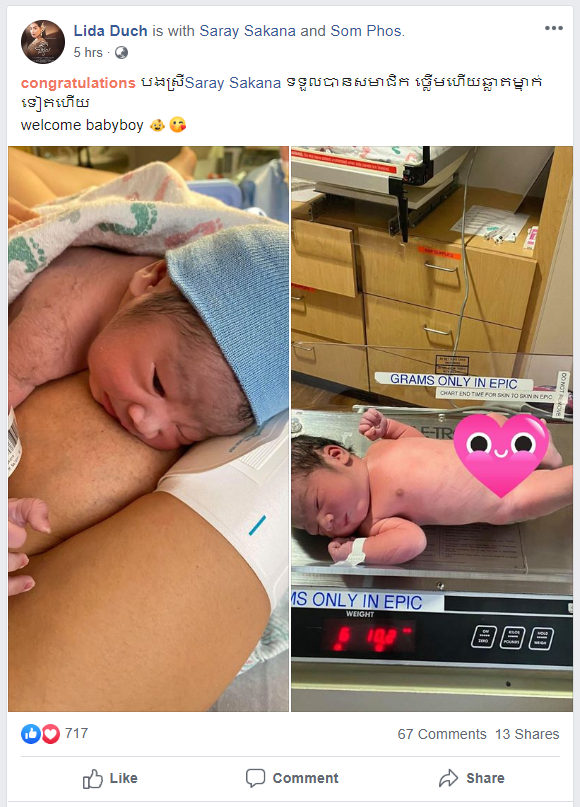Click the blue Like reaction icon
Screen dimensions: 580x807
pyautogui.click(x=30, y=734)
